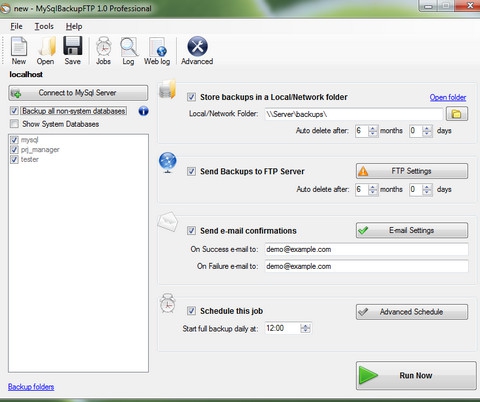The height and width of the screenshot is (402, 480).
Task: Open a saved job via Open icon
Action: 46,51
